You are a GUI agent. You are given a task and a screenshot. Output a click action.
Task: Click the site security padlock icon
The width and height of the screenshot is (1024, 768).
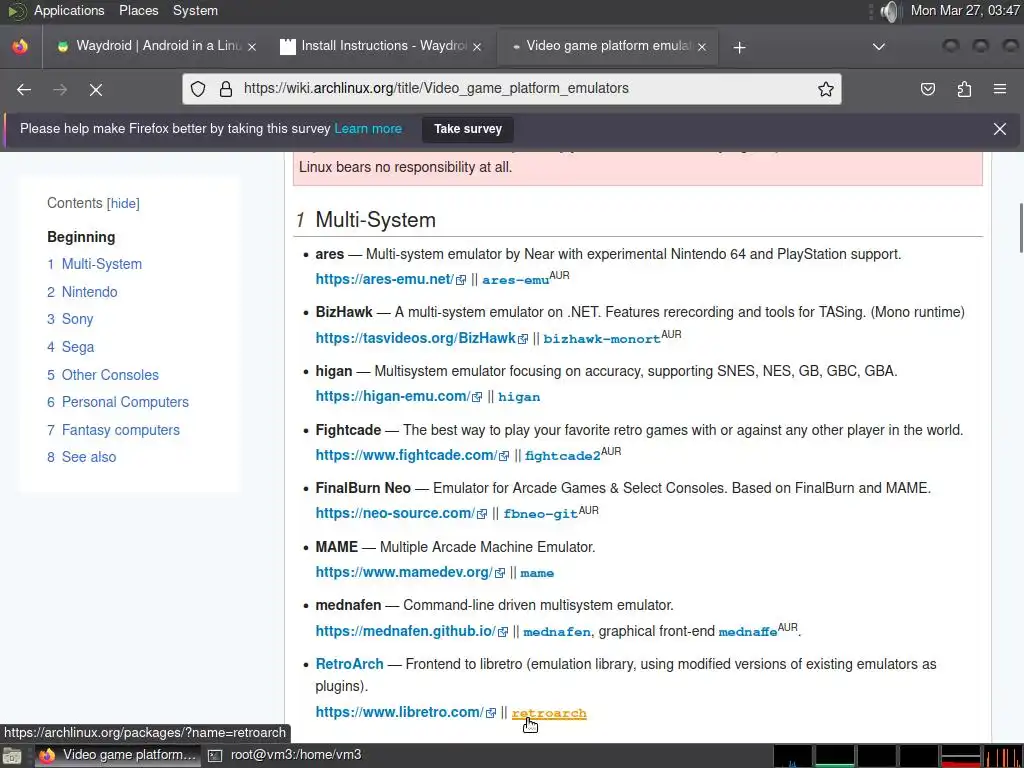pos(226,89)
